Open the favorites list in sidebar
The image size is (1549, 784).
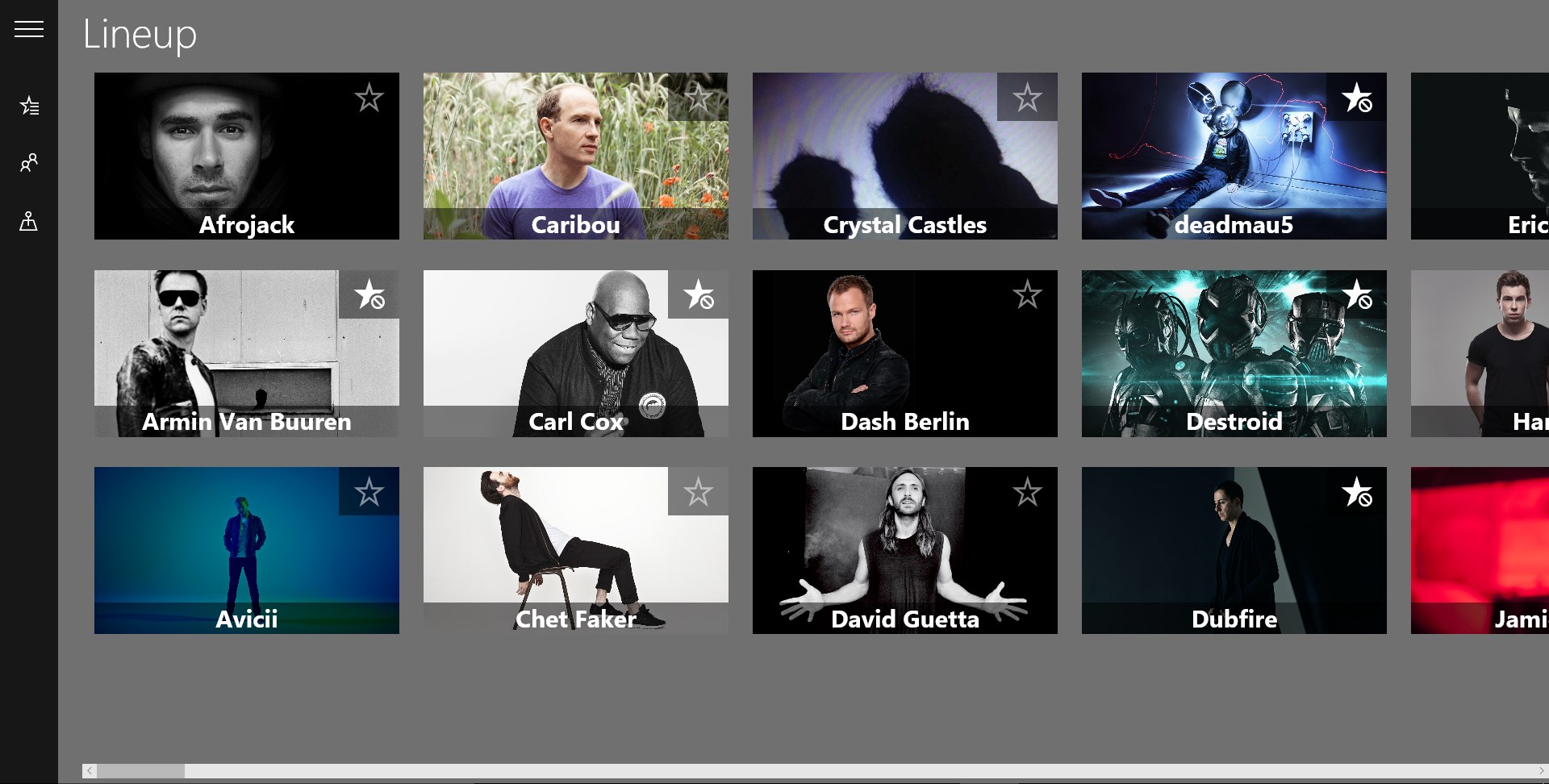pyautogui.click(x=29, y=106)
